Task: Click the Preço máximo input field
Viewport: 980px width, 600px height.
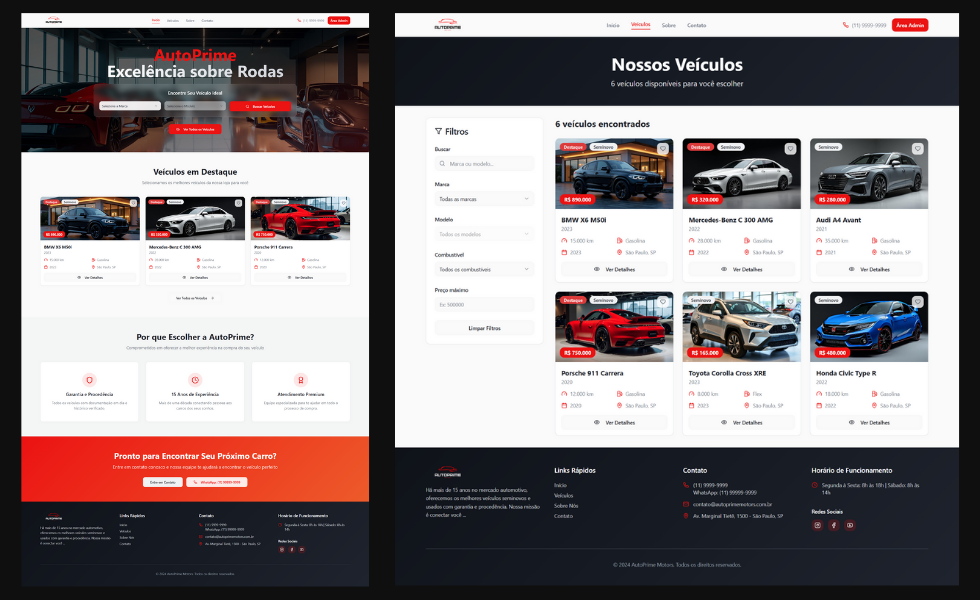Action: click(484, 304)
